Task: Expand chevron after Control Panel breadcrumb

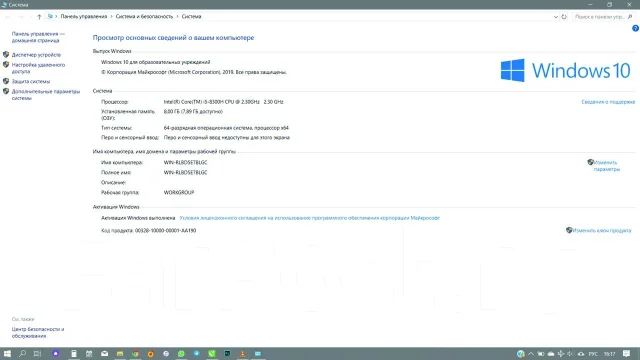Action: click(111, 17)
